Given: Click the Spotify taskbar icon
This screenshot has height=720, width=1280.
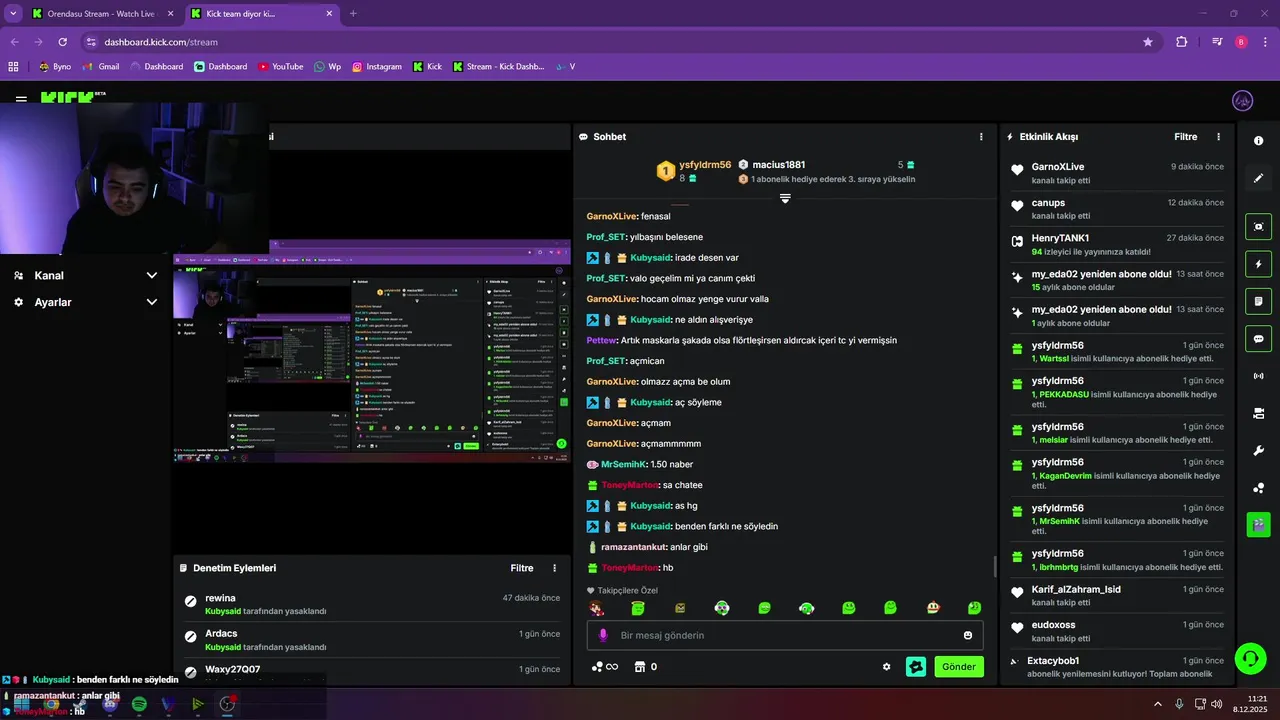Looking at the screenshot, I should pos(139,704).
